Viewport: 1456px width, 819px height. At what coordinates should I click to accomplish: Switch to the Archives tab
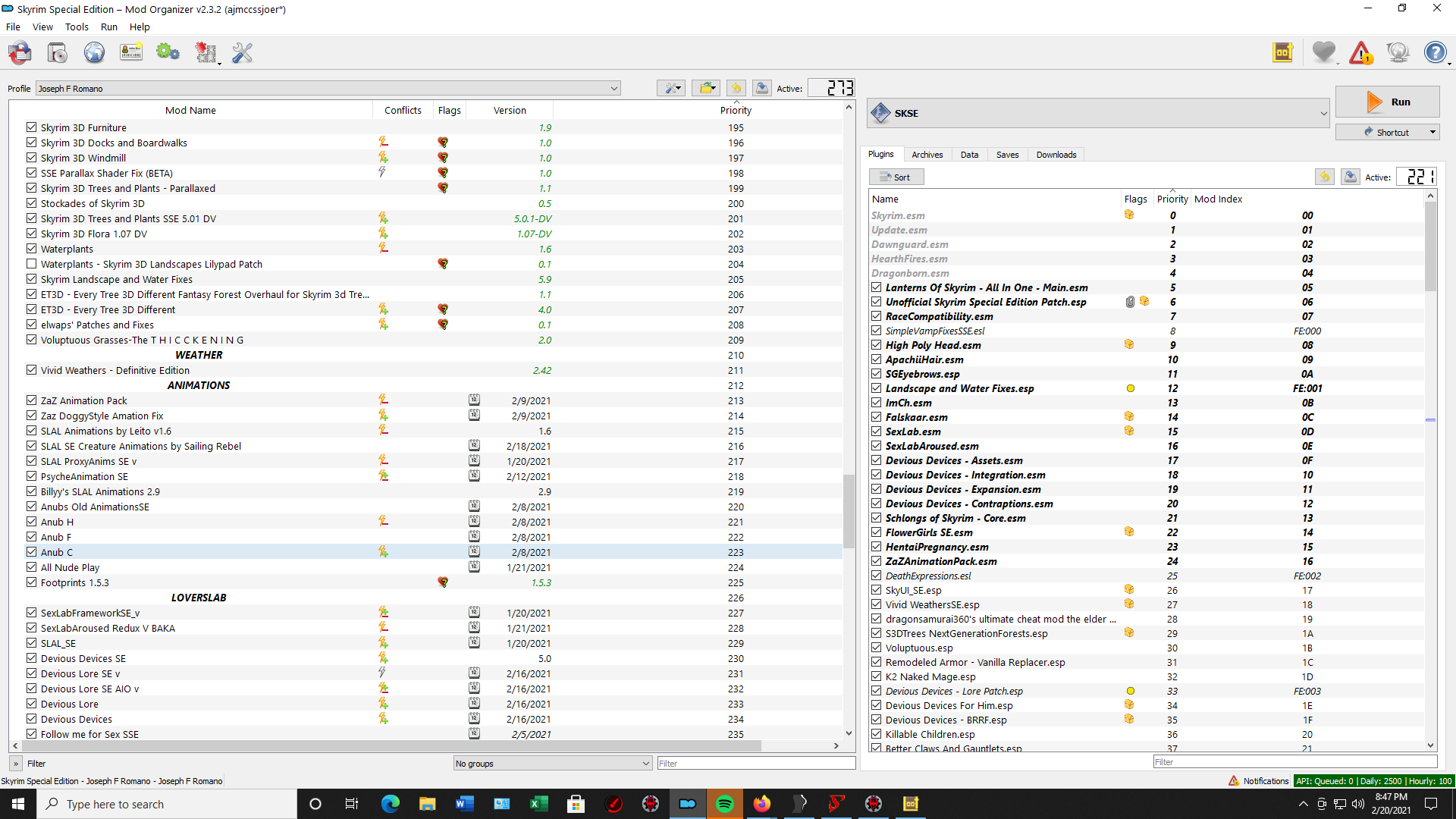coord(927,155)
